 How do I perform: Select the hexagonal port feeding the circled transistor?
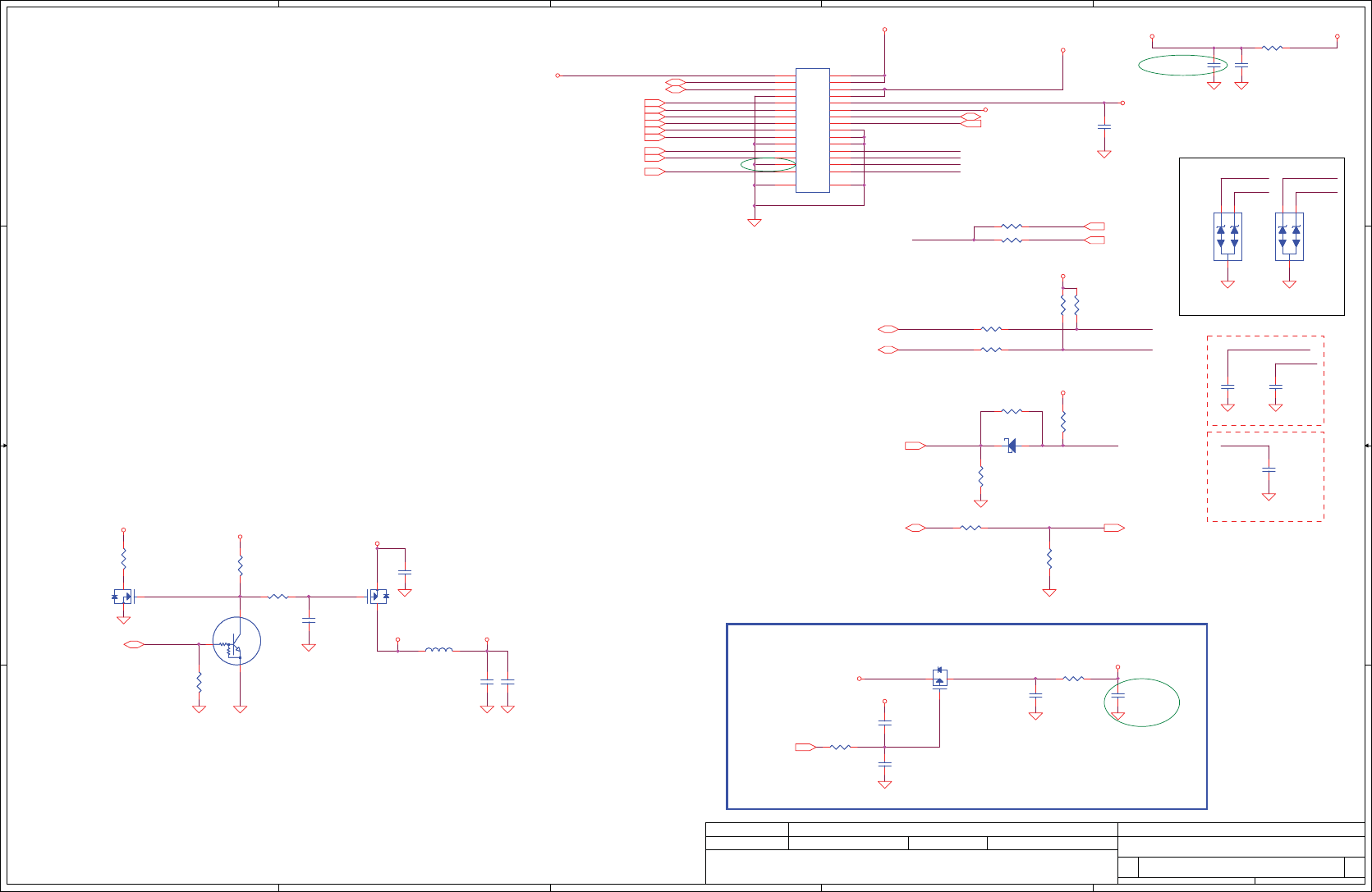[134, 644]
